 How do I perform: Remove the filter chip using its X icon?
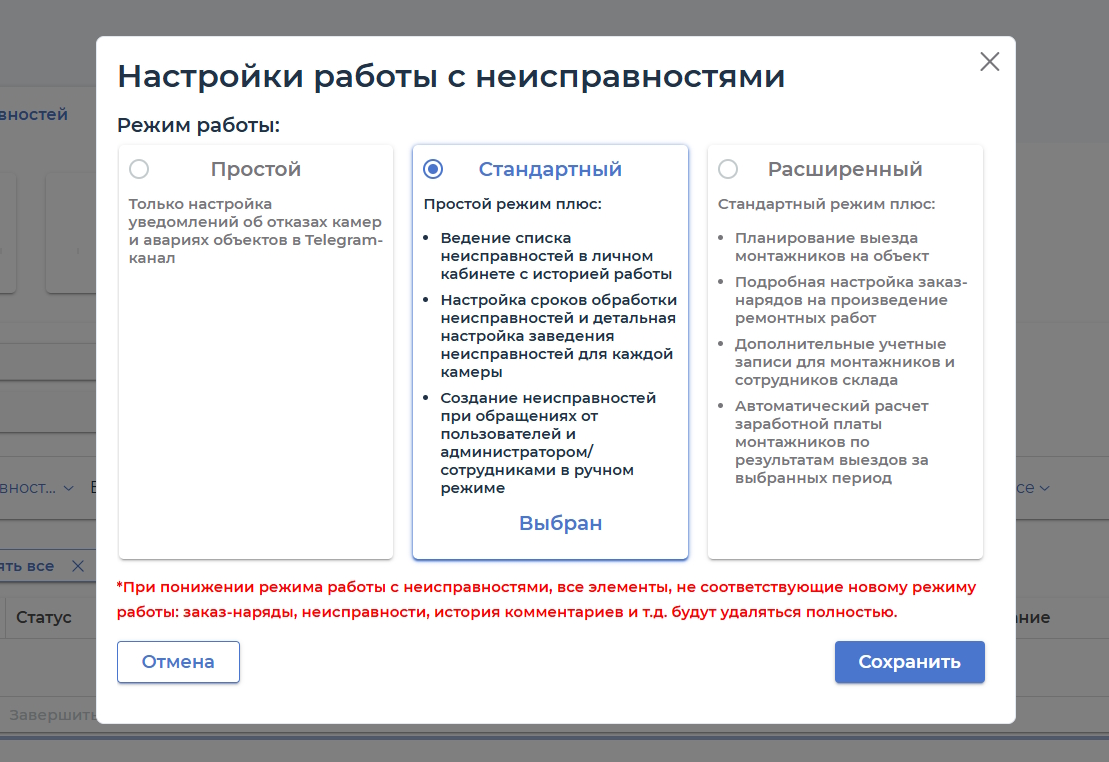78,566
